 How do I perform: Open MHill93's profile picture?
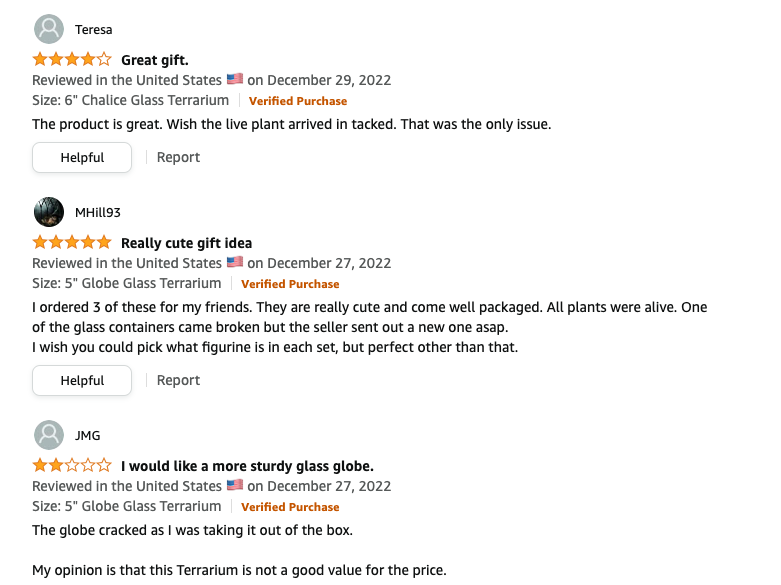click(49, 212)
